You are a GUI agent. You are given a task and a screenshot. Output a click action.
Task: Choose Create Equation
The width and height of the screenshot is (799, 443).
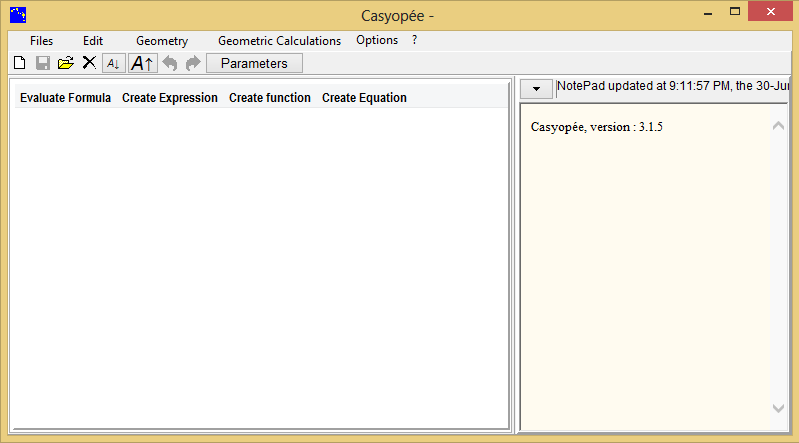tap(364, 98)
